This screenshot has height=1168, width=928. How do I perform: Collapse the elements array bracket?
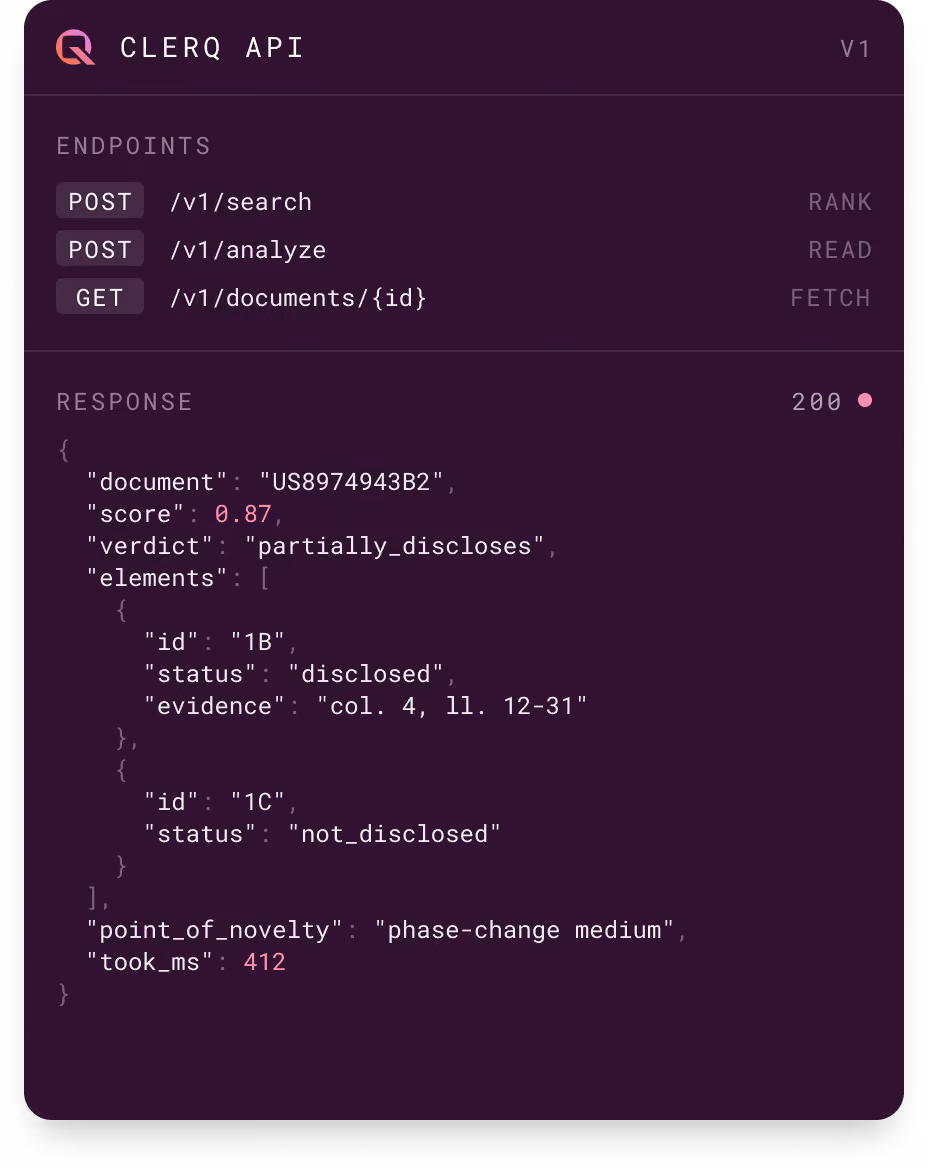(x=264, y=578)
